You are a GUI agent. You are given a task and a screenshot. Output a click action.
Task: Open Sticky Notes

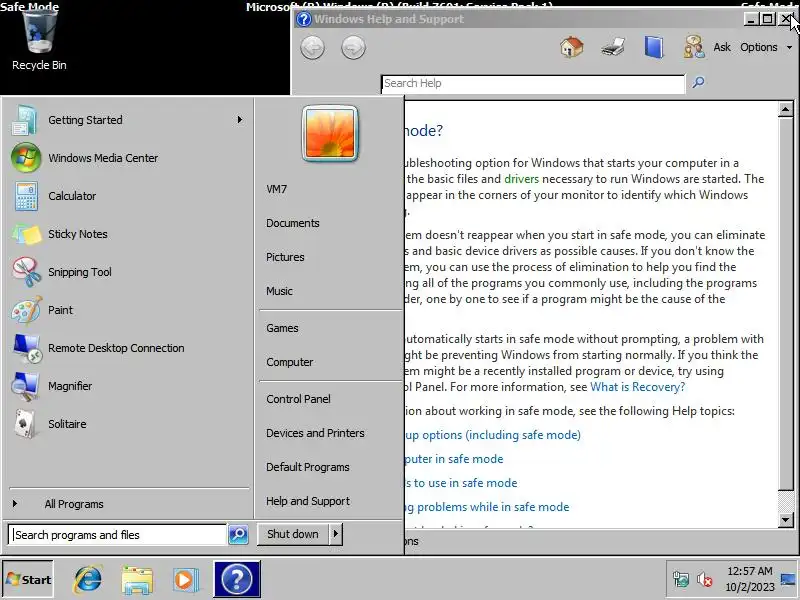coord(128,234)
